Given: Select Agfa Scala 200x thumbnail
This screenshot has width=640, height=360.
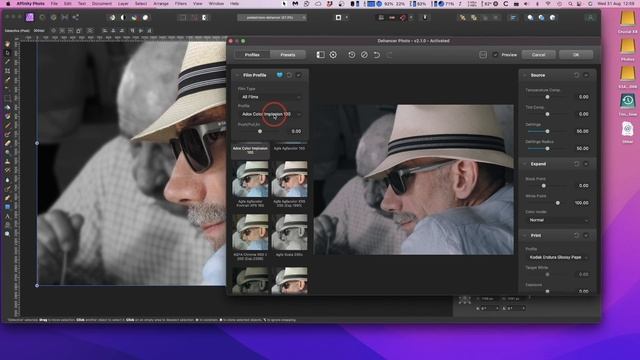Looking at the screenshot, I should click(x=289, y=232).
